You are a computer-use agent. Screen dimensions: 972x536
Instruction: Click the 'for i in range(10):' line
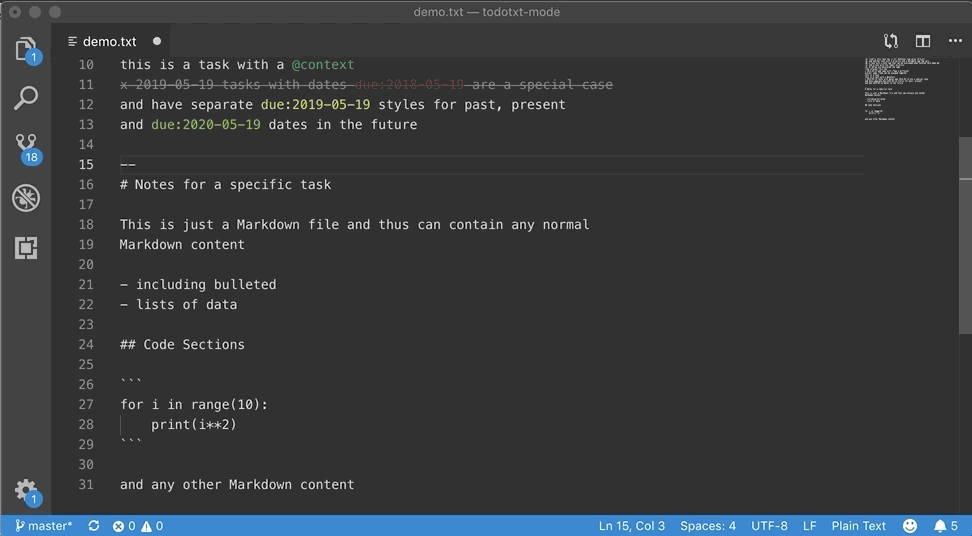tap(194, 405)
